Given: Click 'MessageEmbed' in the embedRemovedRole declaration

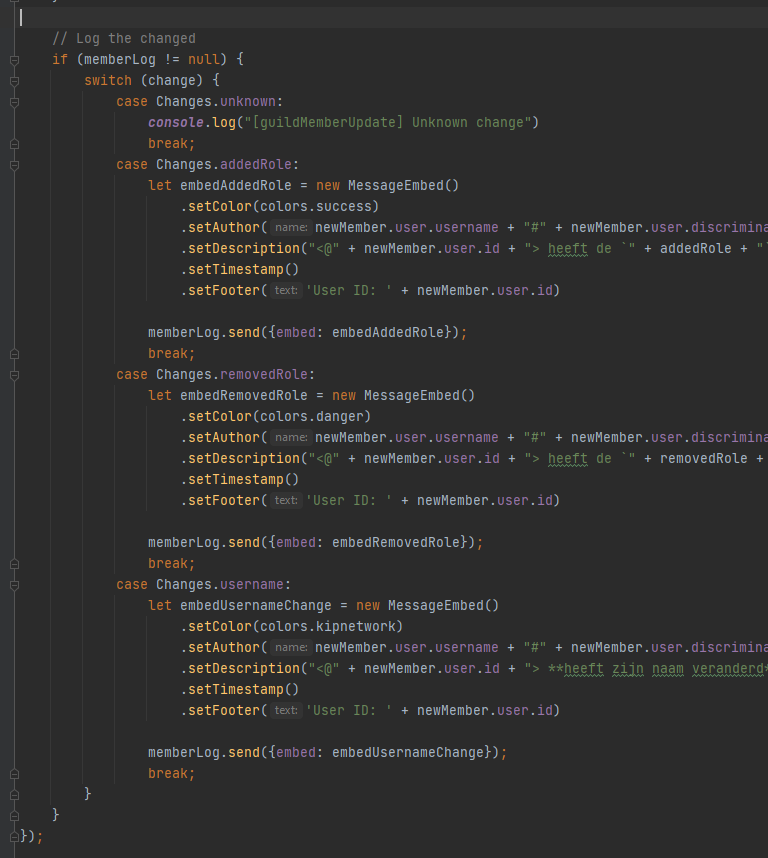Looking at the screenshot, I should tap(419, 396).
